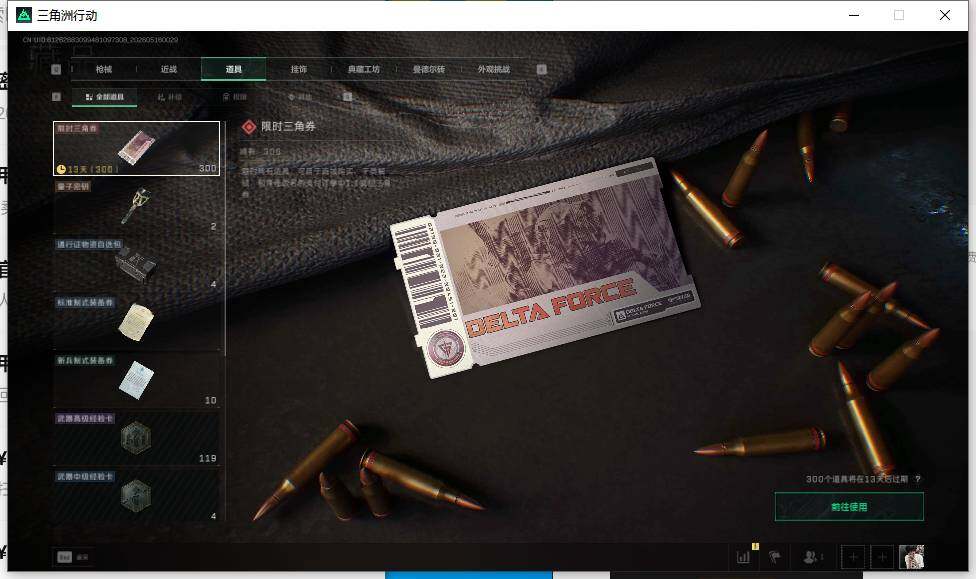The image size is (976, 579).
Task: Switch to the 典藏工坊 tab
Action: [364, 69]
